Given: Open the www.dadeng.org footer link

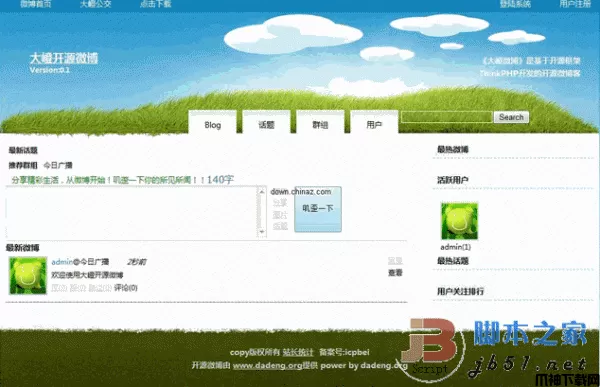Looking at the screenshot, I should click(267, 366).
